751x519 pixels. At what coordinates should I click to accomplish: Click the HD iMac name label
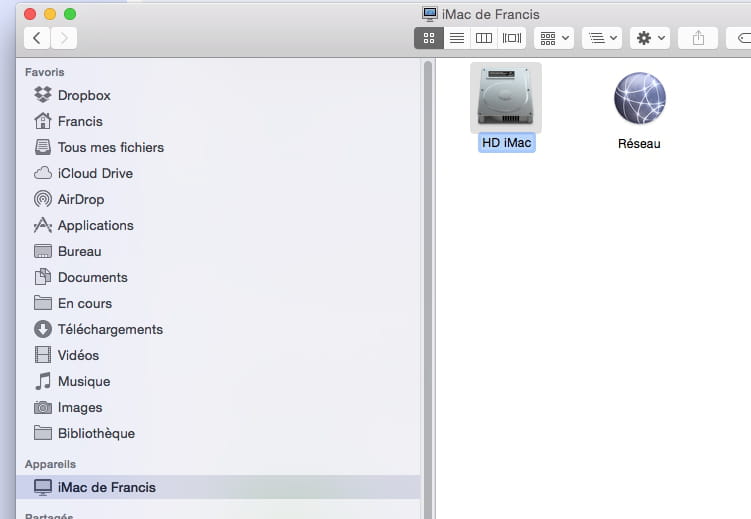(x=506, y=143)
